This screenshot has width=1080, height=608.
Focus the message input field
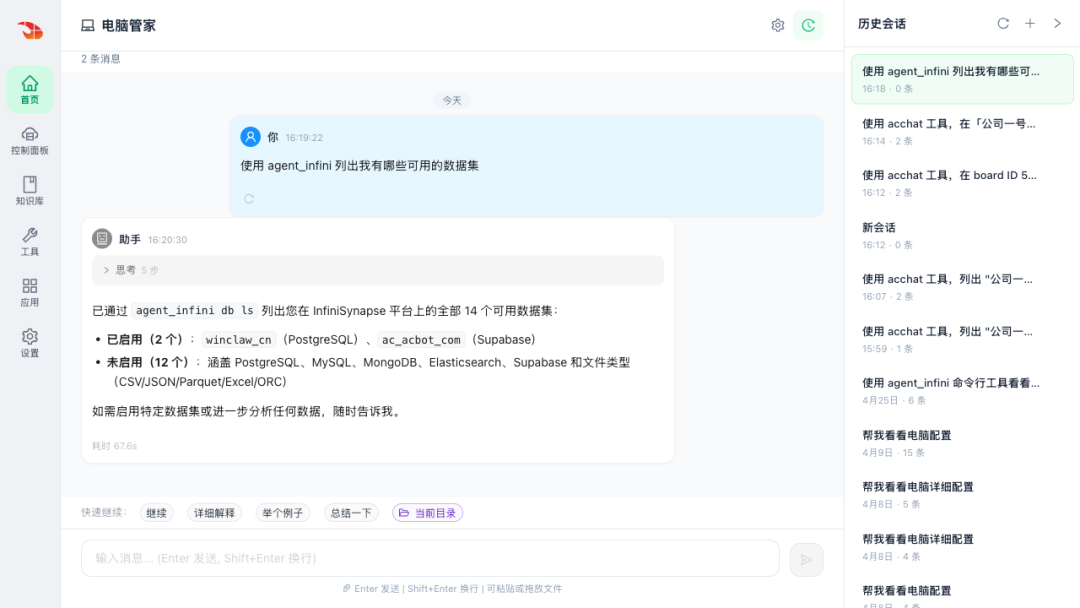430,558
